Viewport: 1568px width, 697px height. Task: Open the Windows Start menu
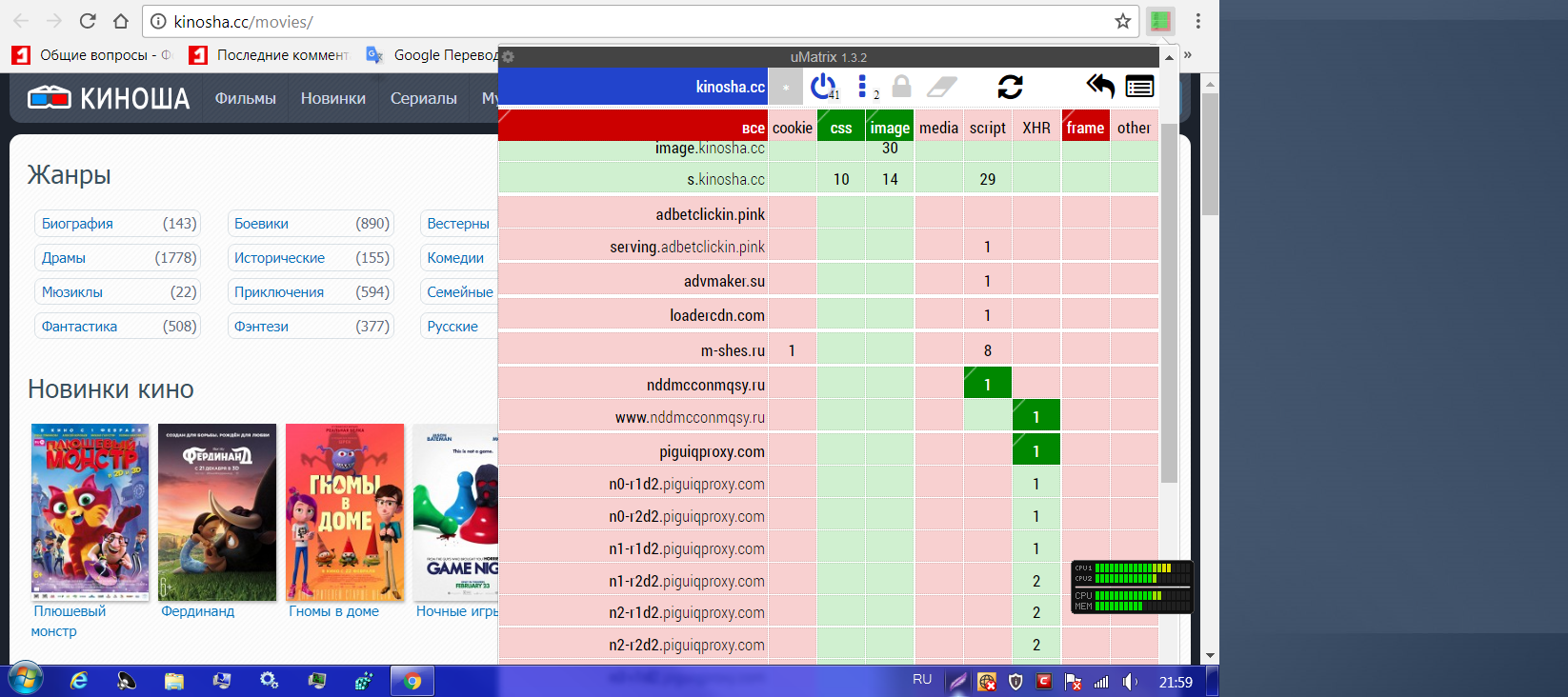click(x=25, y=681)
